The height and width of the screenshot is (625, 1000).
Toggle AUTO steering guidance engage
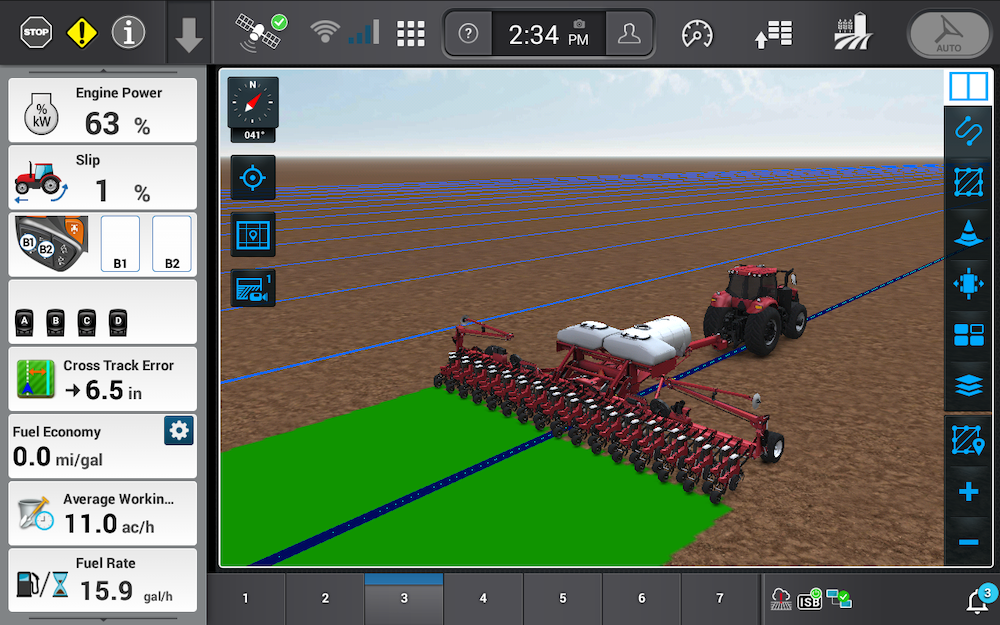pos(948,34)
